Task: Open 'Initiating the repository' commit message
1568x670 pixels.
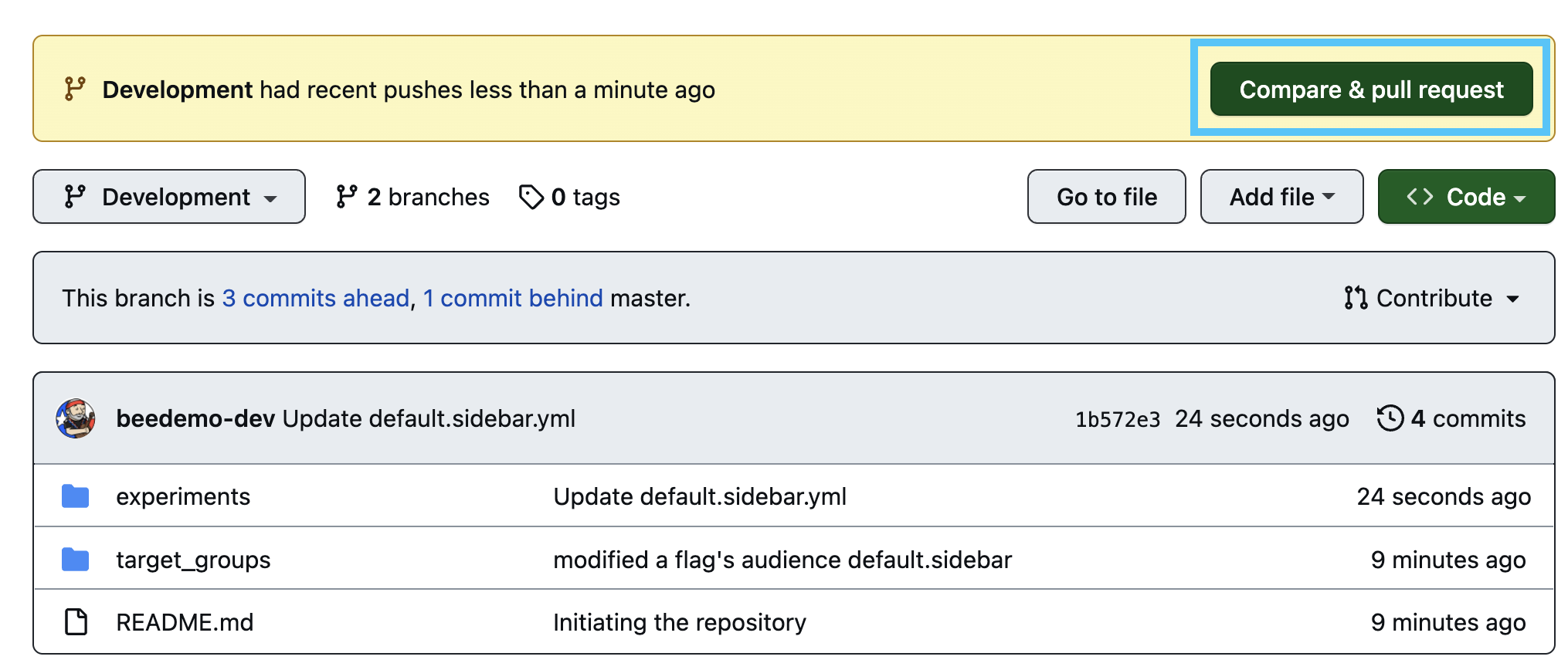Action: pyautogui.click(x=680, y=622)
